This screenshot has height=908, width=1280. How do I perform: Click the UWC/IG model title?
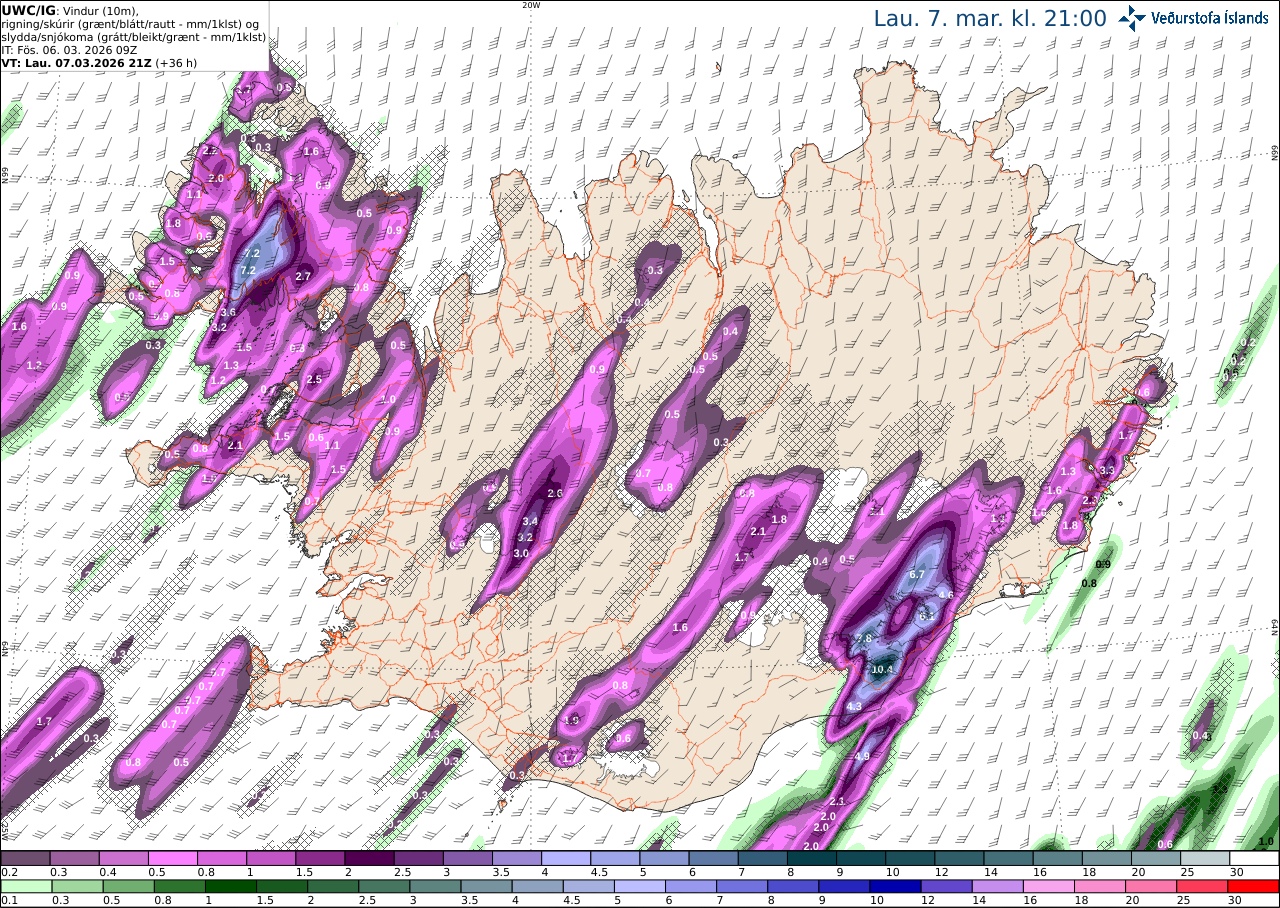29,10
